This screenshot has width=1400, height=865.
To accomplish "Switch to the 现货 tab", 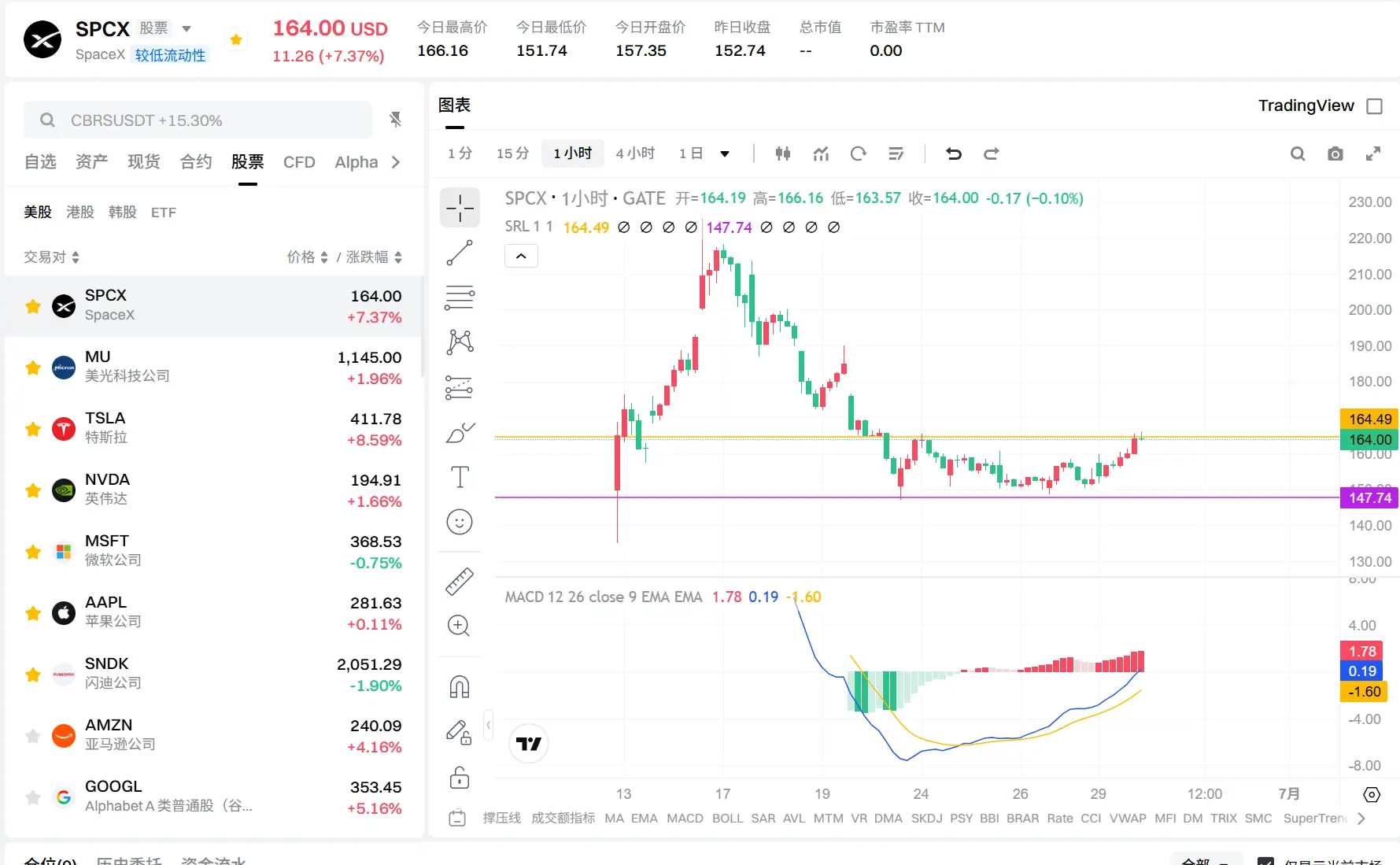I will [x=144, y=162].
